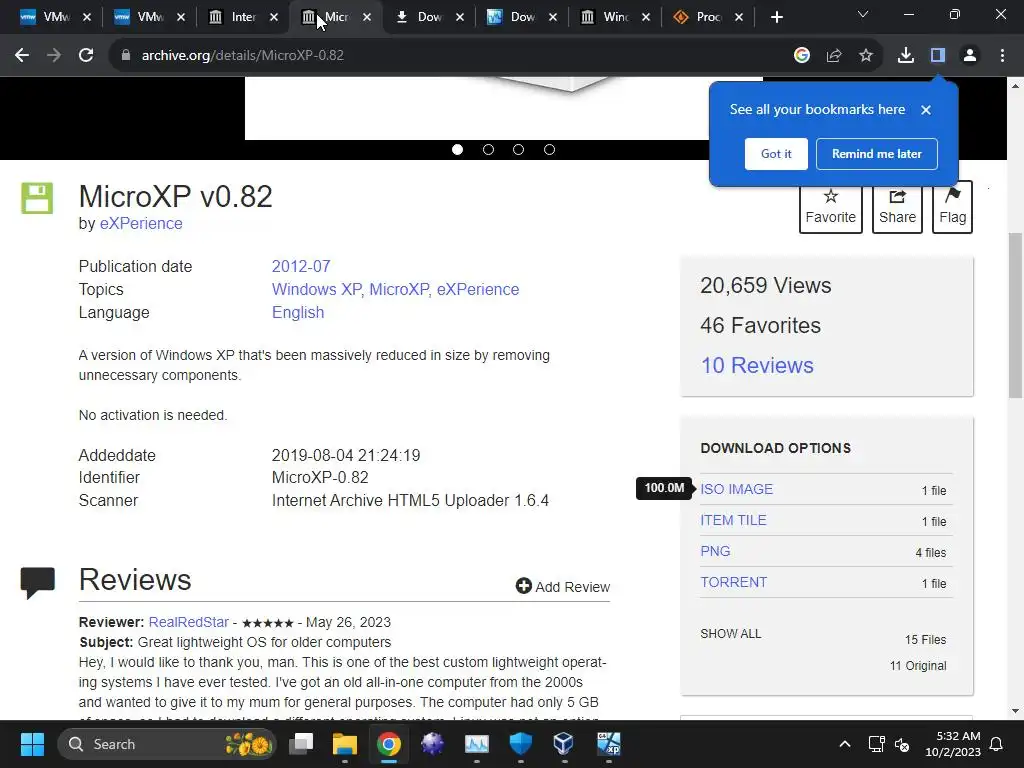
Task: Click the page vertical scrollbar thumb
Action: click(1016, 315)
